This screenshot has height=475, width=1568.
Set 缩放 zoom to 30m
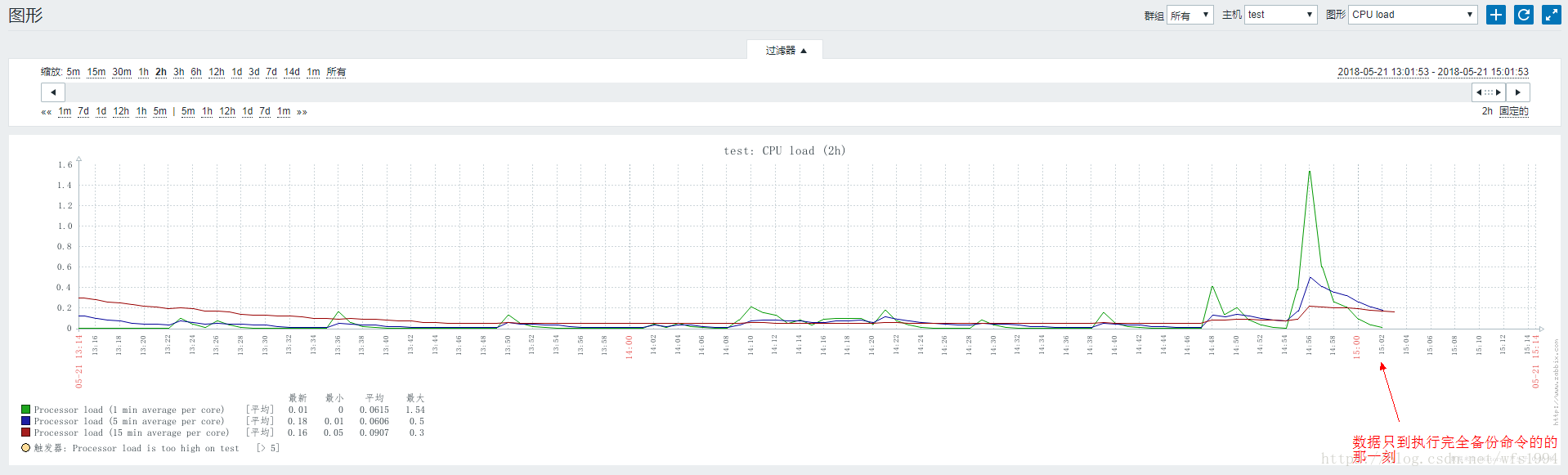click(122, 72)
